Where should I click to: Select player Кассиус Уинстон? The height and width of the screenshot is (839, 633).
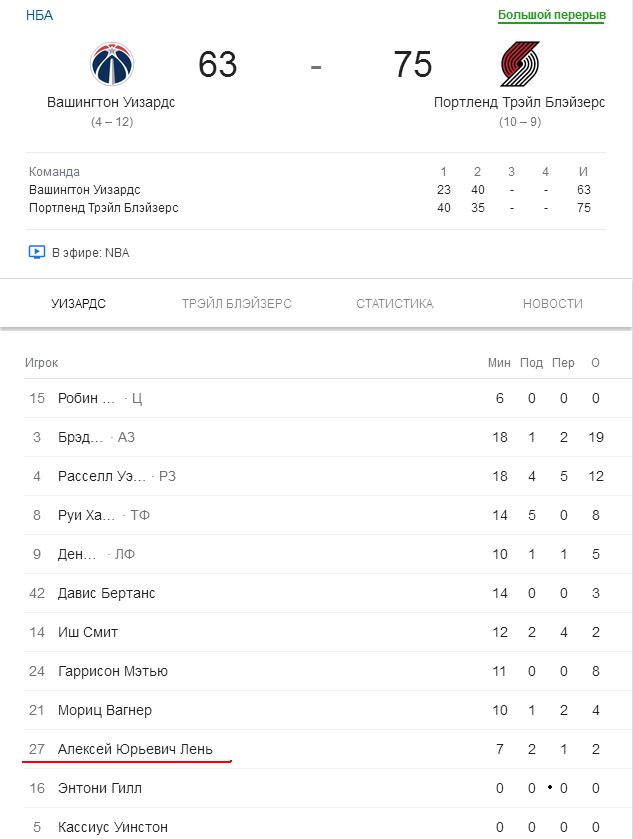[x=113, y=827]
